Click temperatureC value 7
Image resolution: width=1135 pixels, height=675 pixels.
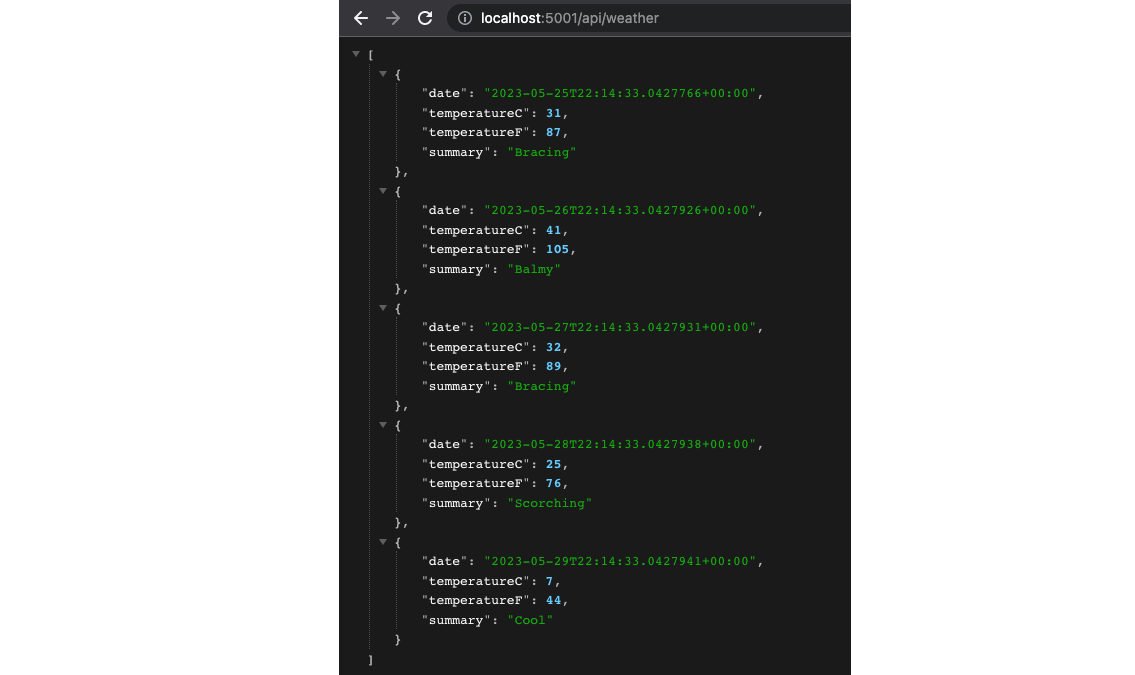coord(549,581)
